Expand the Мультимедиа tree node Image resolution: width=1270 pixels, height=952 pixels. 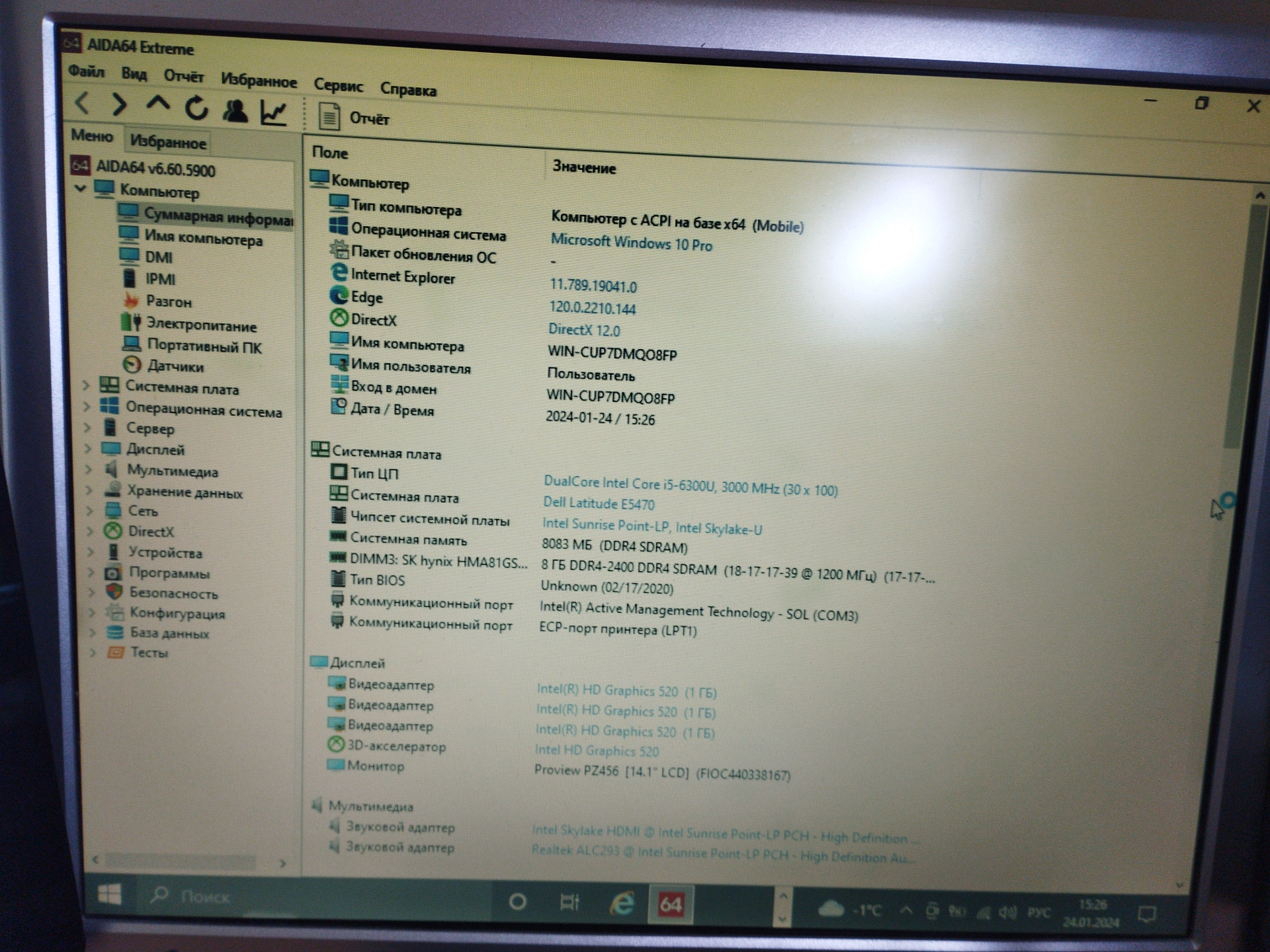(x=89, y=469)
